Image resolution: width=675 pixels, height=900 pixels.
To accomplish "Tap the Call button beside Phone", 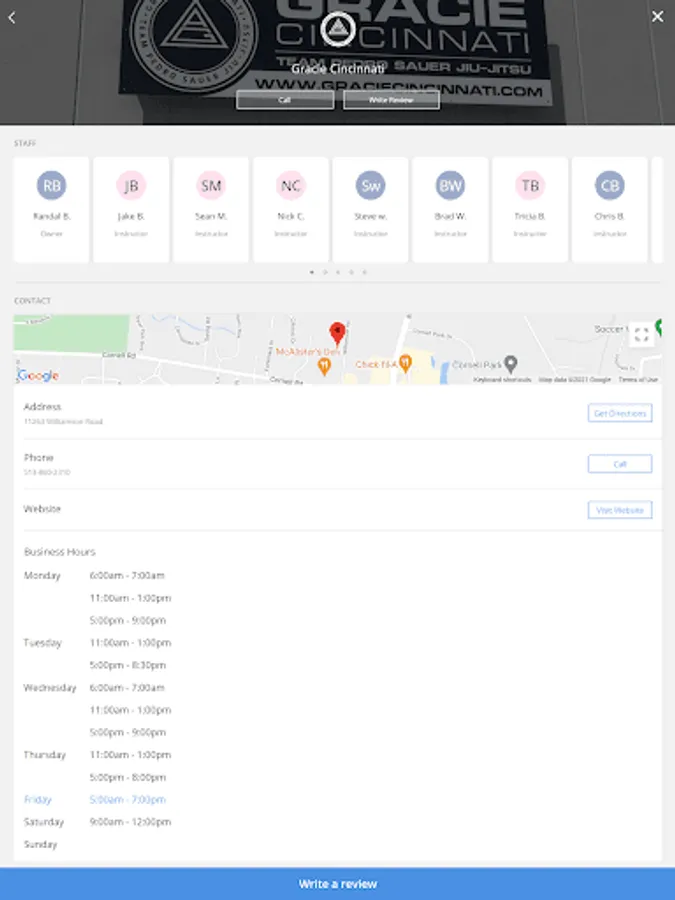I will coord(620,464).
